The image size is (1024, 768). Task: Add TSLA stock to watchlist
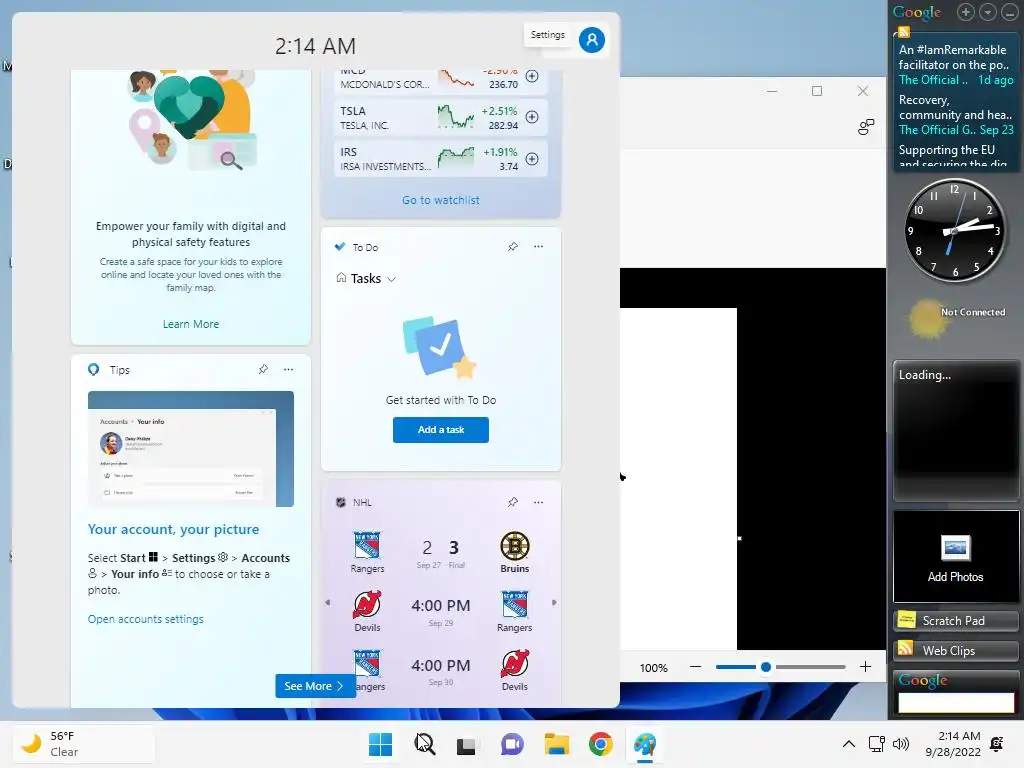(532, 117)
